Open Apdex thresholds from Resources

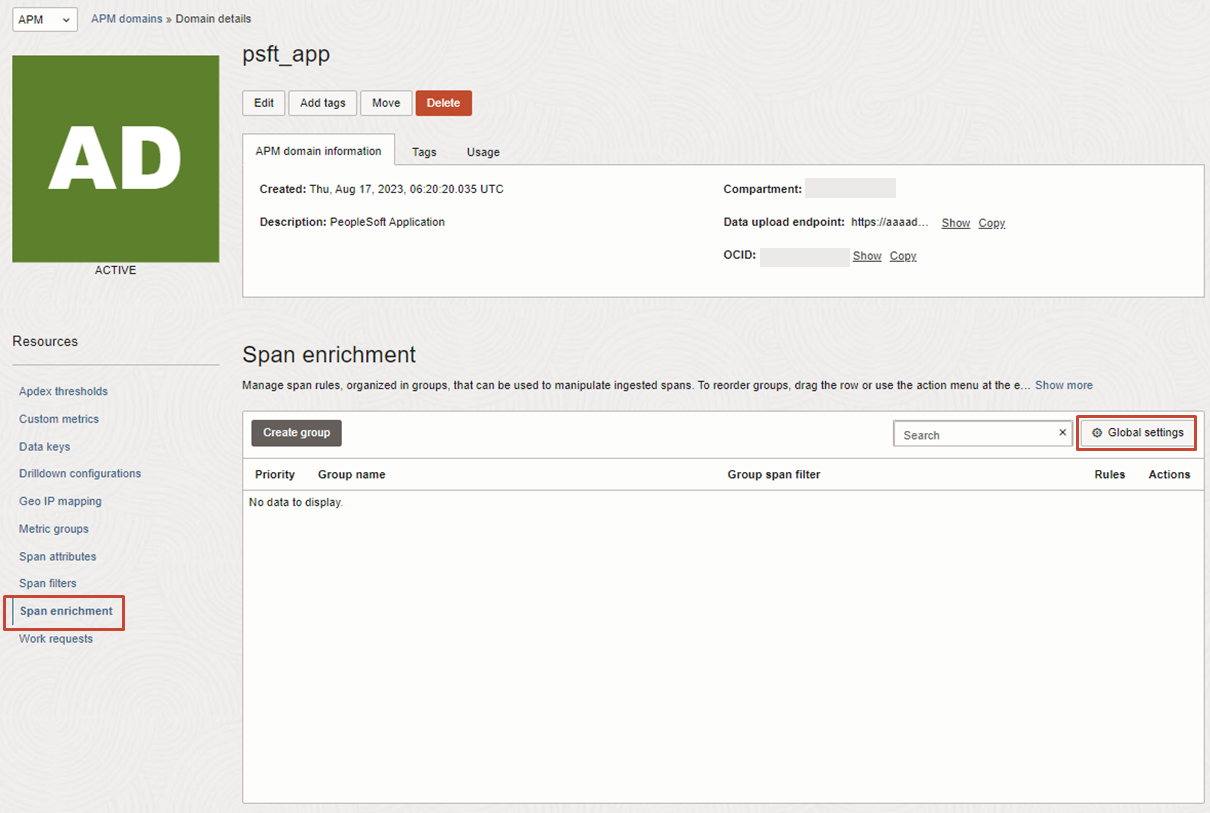pos(63,391)
